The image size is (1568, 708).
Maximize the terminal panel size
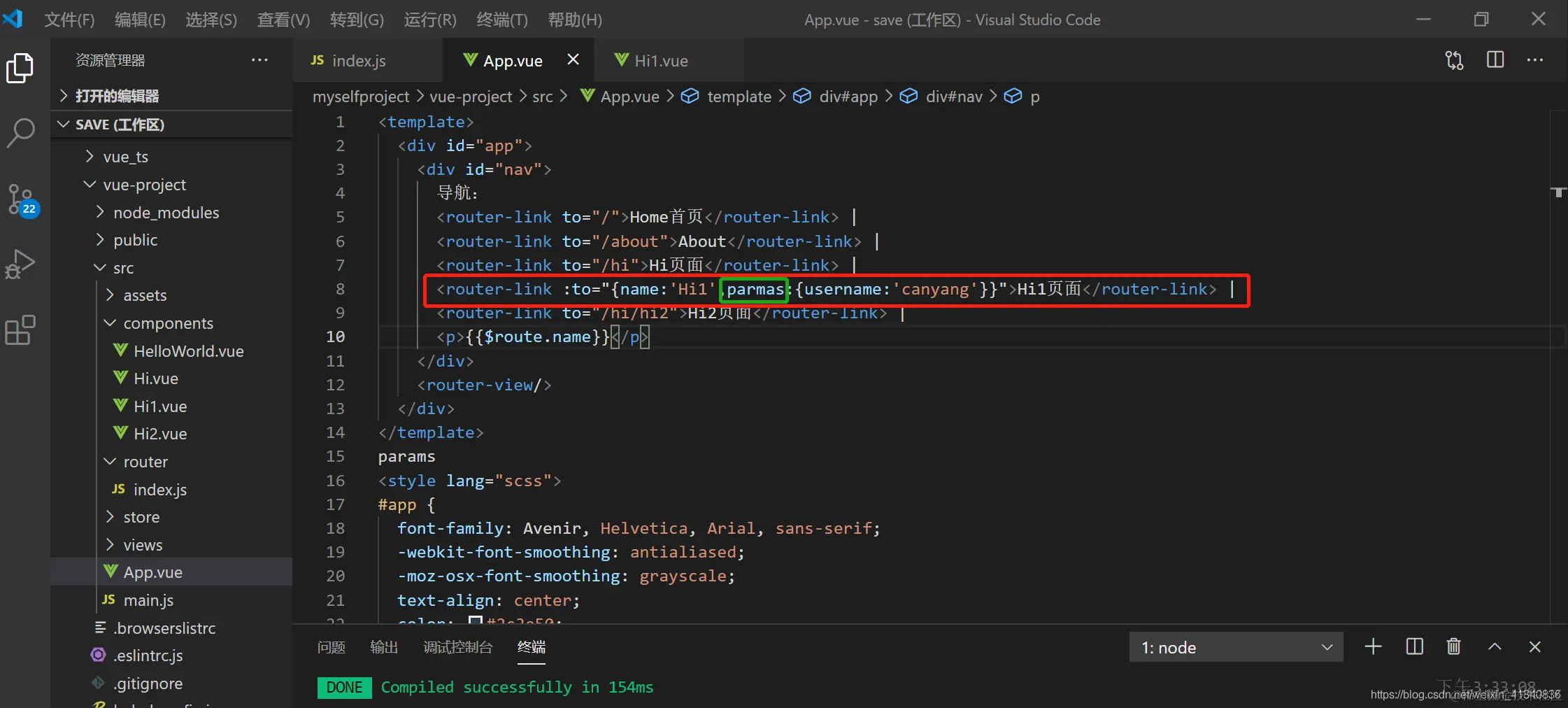coord(1495,646)
